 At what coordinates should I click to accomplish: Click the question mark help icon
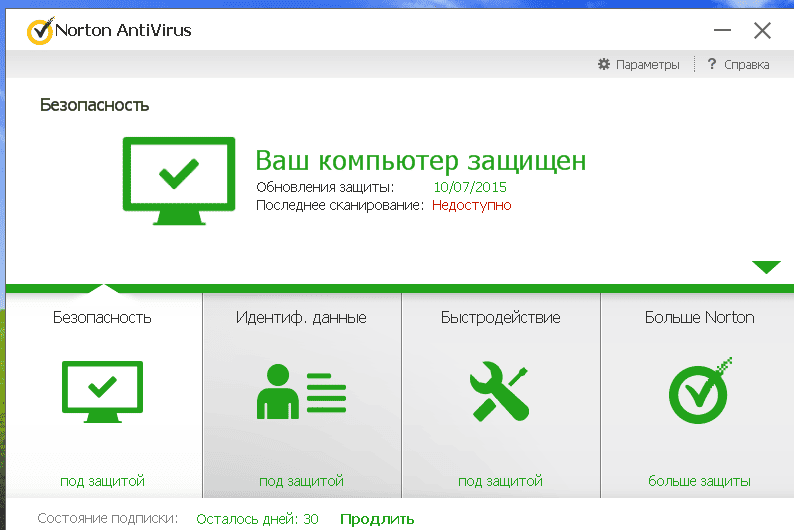point(711,64)
